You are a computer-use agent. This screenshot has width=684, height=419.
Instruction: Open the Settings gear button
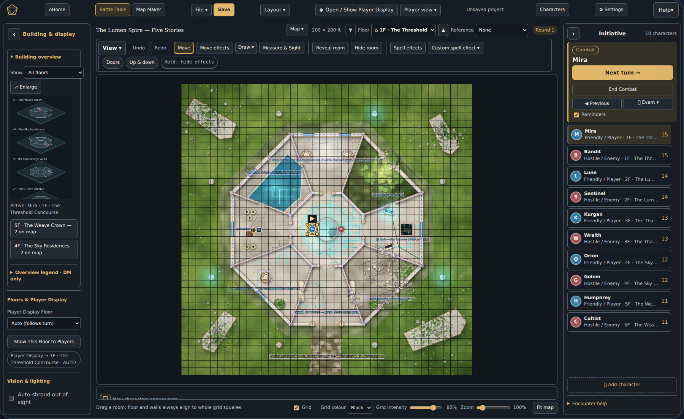click(x=611, y=10)
